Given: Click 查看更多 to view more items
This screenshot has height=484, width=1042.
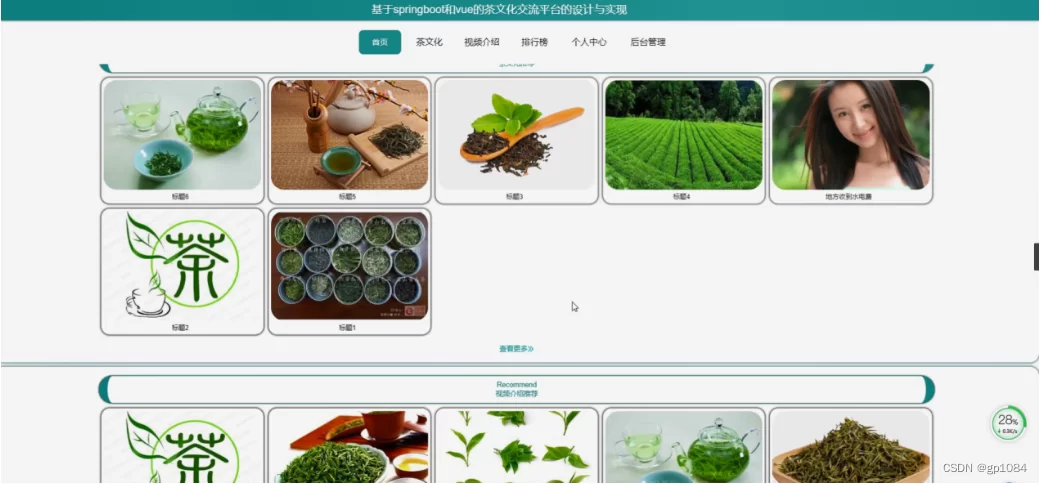Looking at the screenshot, I should (516, 349).
